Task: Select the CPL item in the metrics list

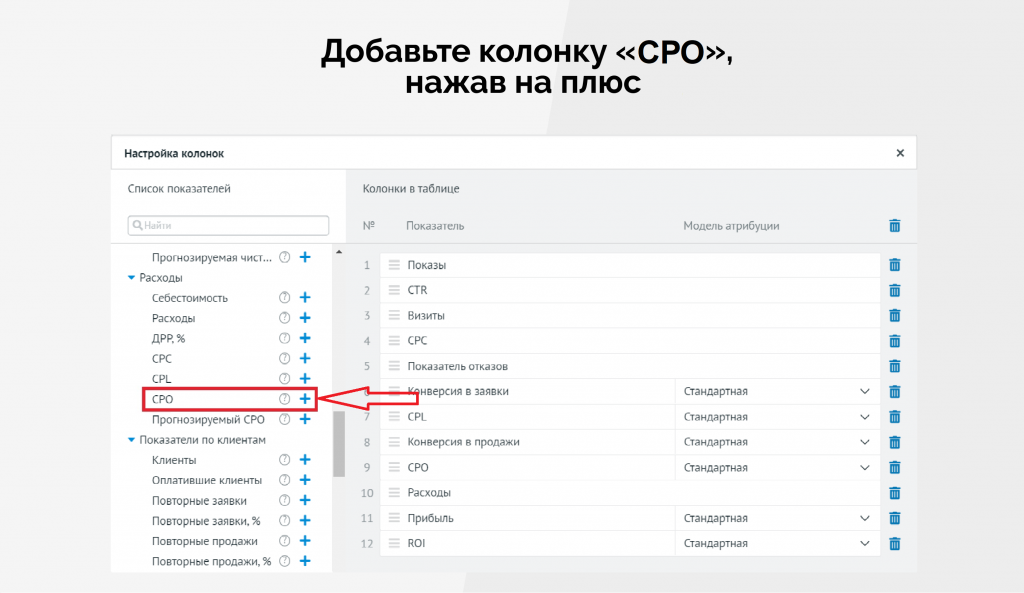Action: pyautogui.click(x=161, y=379)
